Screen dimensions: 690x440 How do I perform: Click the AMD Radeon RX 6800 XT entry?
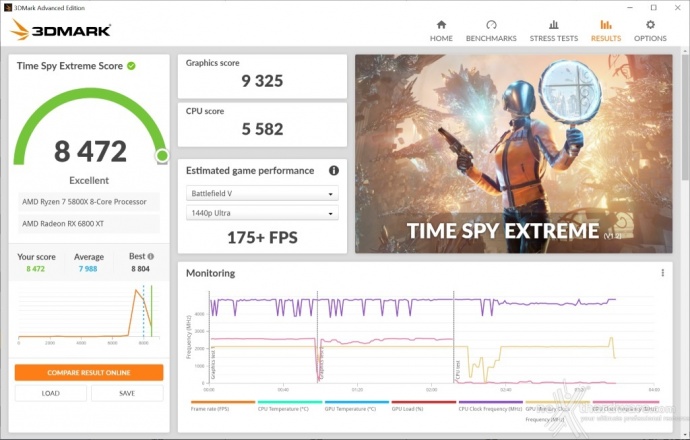89,224
